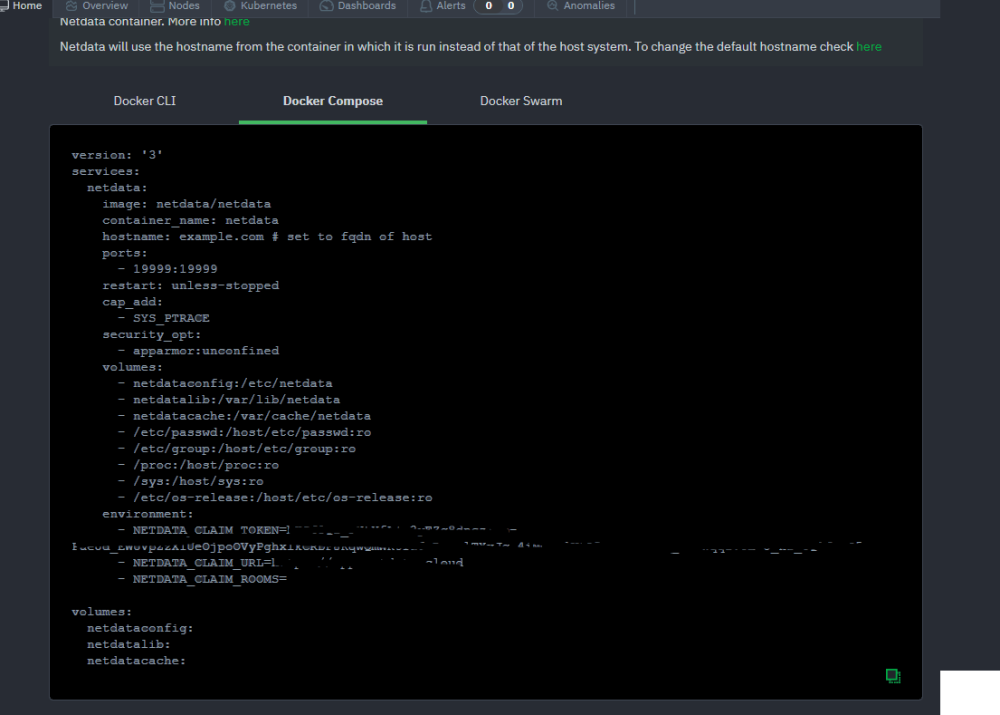Click the NETDATA_CLAIM_URL line
The width and height of the screenshot is (1000, 715).
click(290, 563)
